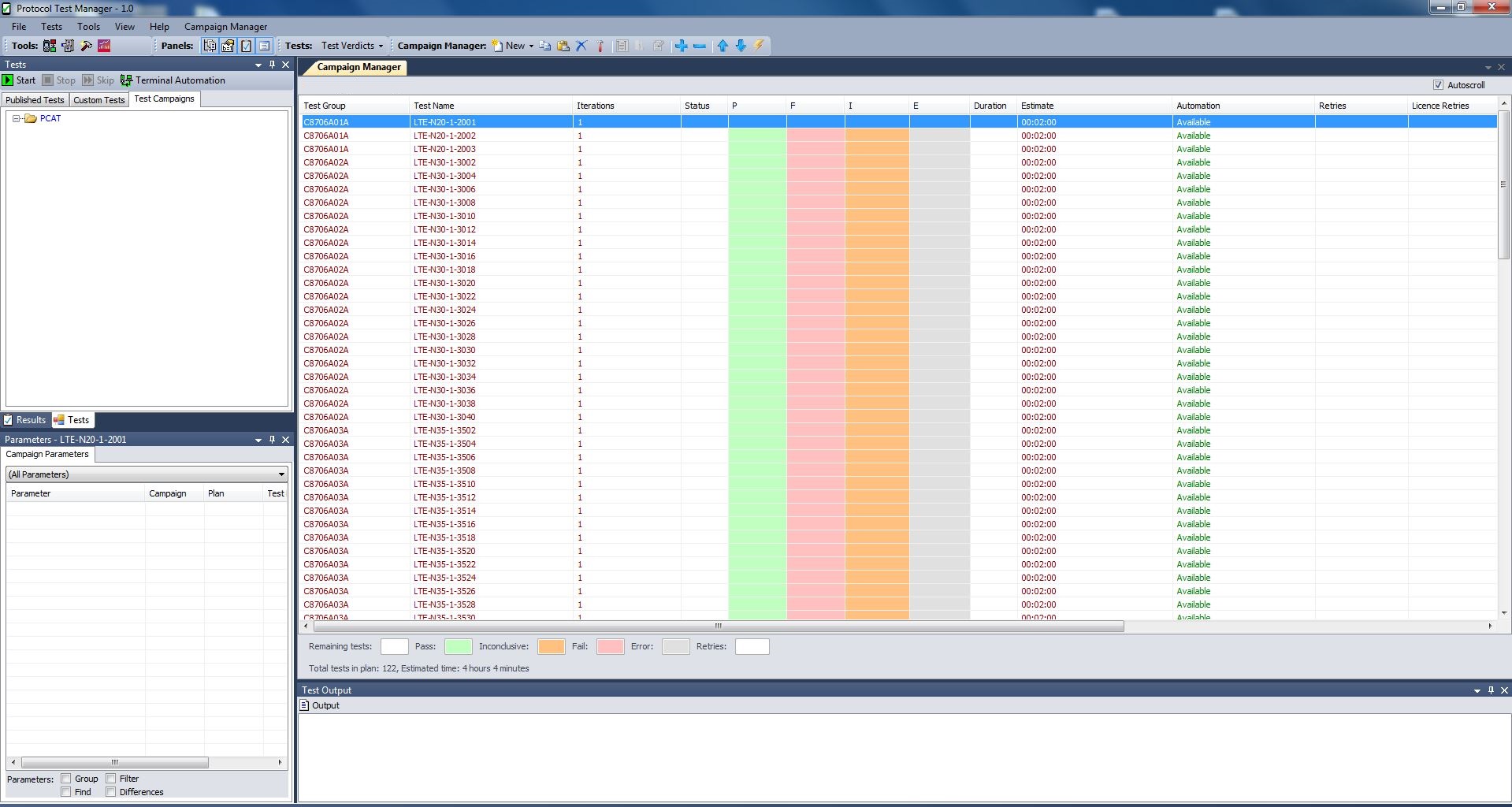Viewport: 1512px width, 807px height.
Task: Move test down with blue arrow
Action: tap(741, 46)
